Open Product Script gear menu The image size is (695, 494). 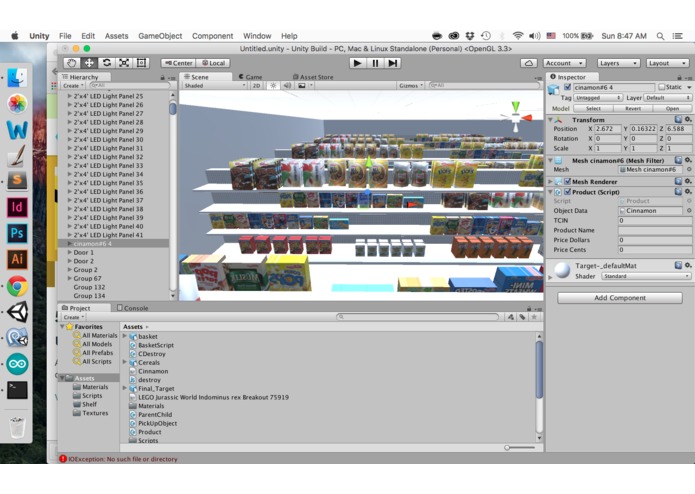pos(688,192)
